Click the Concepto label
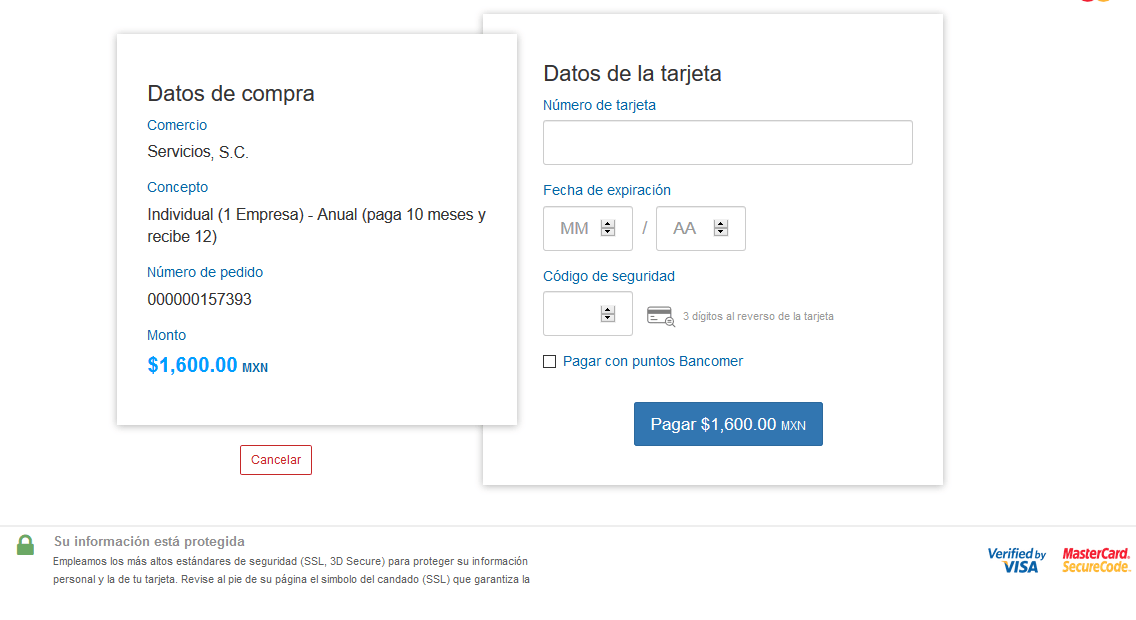Viewport: 1136px width, 620px height. point(178,188)
